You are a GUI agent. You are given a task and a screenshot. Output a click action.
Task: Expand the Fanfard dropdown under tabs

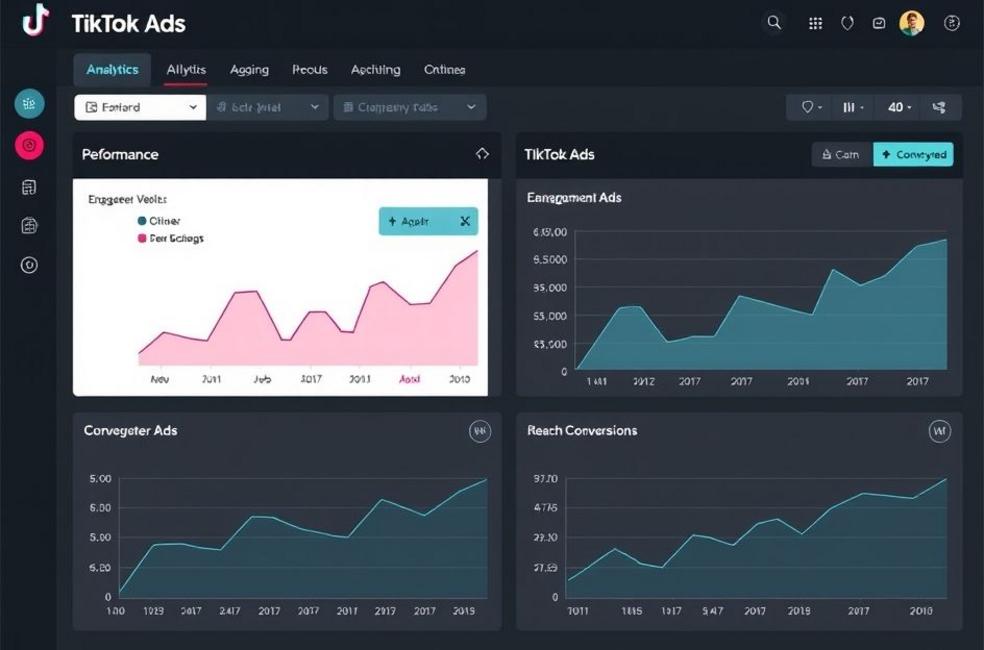138,107
